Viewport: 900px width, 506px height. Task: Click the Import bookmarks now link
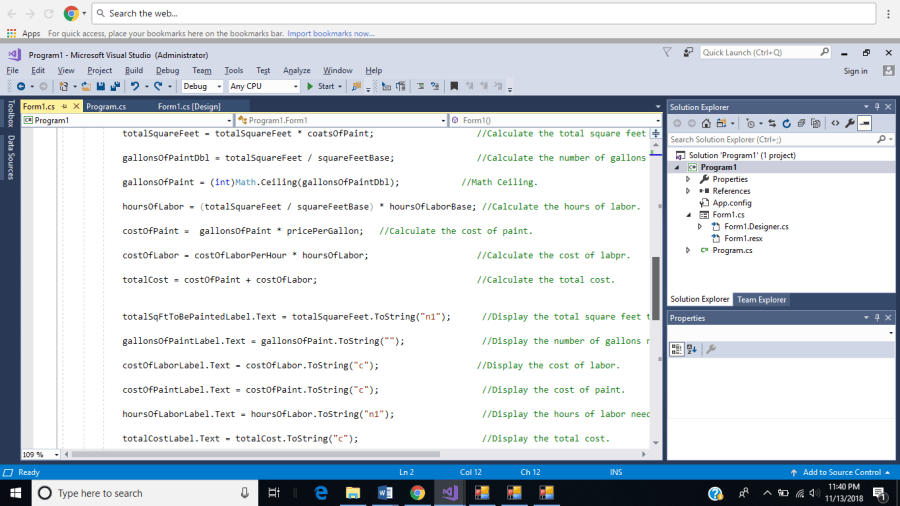point(331,33)
